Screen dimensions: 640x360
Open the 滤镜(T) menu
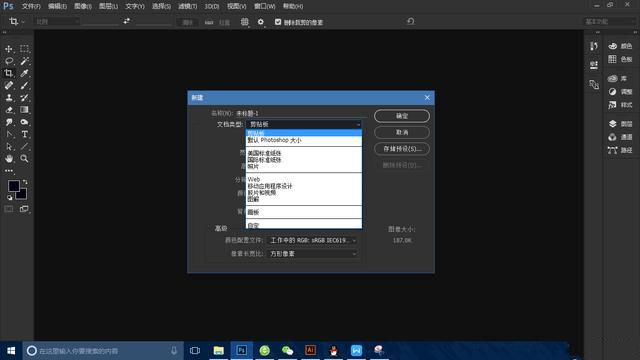tap(187, 7)
